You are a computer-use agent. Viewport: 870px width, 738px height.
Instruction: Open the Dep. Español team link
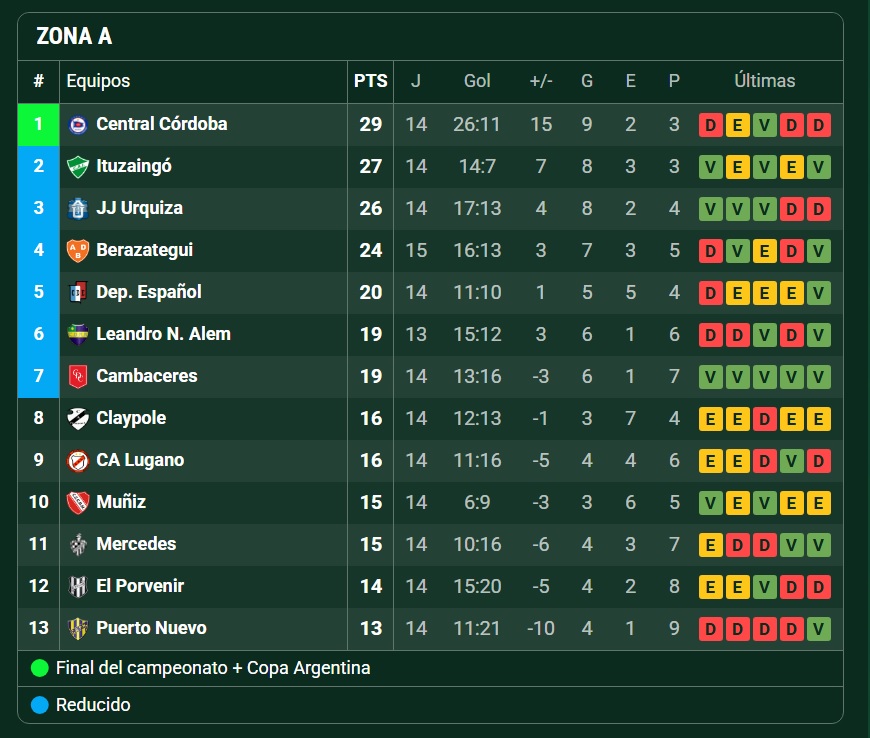149,292
